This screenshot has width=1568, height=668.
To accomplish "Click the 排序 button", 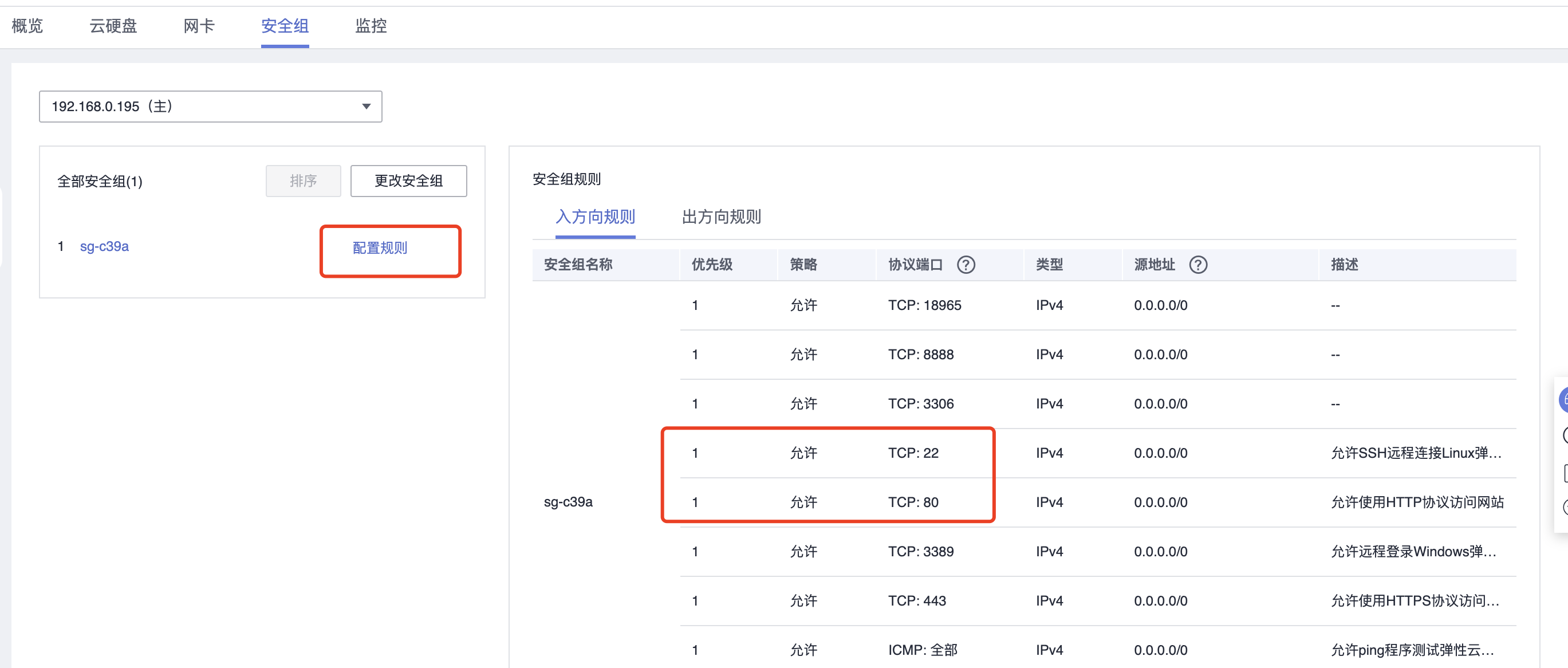I will tap(303, 181).
